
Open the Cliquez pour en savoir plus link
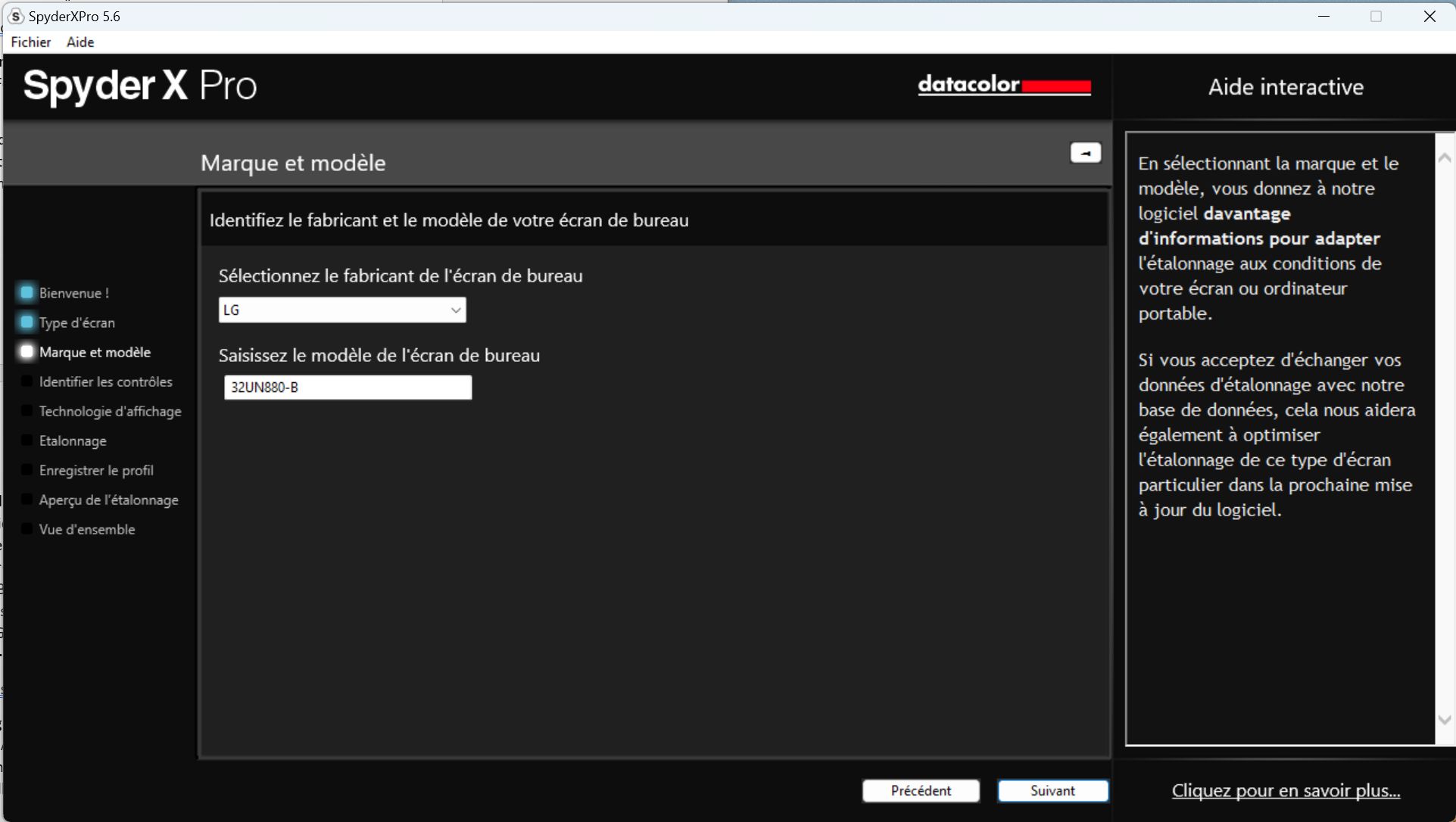pyautogui.click(x=1286, y=791)
